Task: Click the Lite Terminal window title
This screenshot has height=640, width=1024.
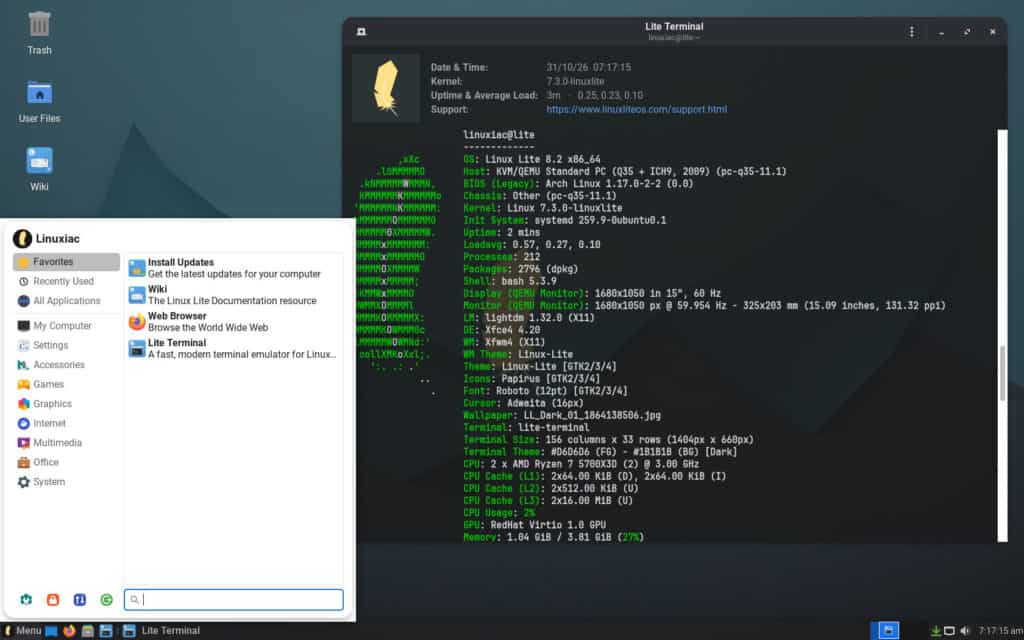Action: (x=674, y=27)
